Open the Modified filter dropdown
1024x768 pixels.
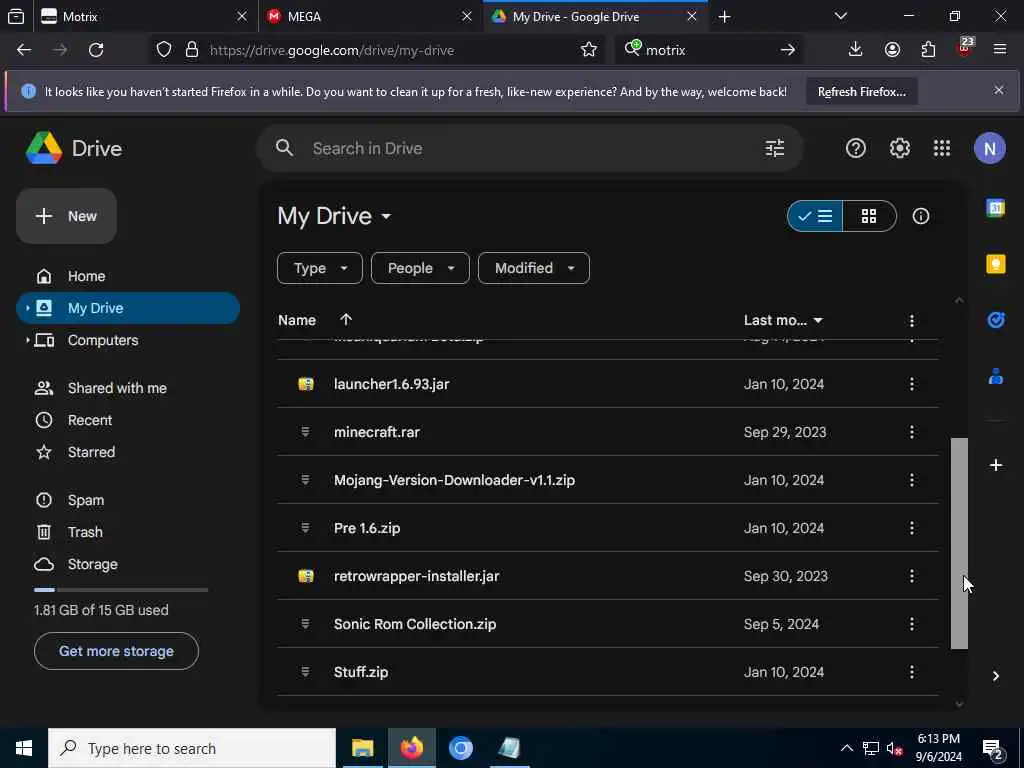[534, 268]
